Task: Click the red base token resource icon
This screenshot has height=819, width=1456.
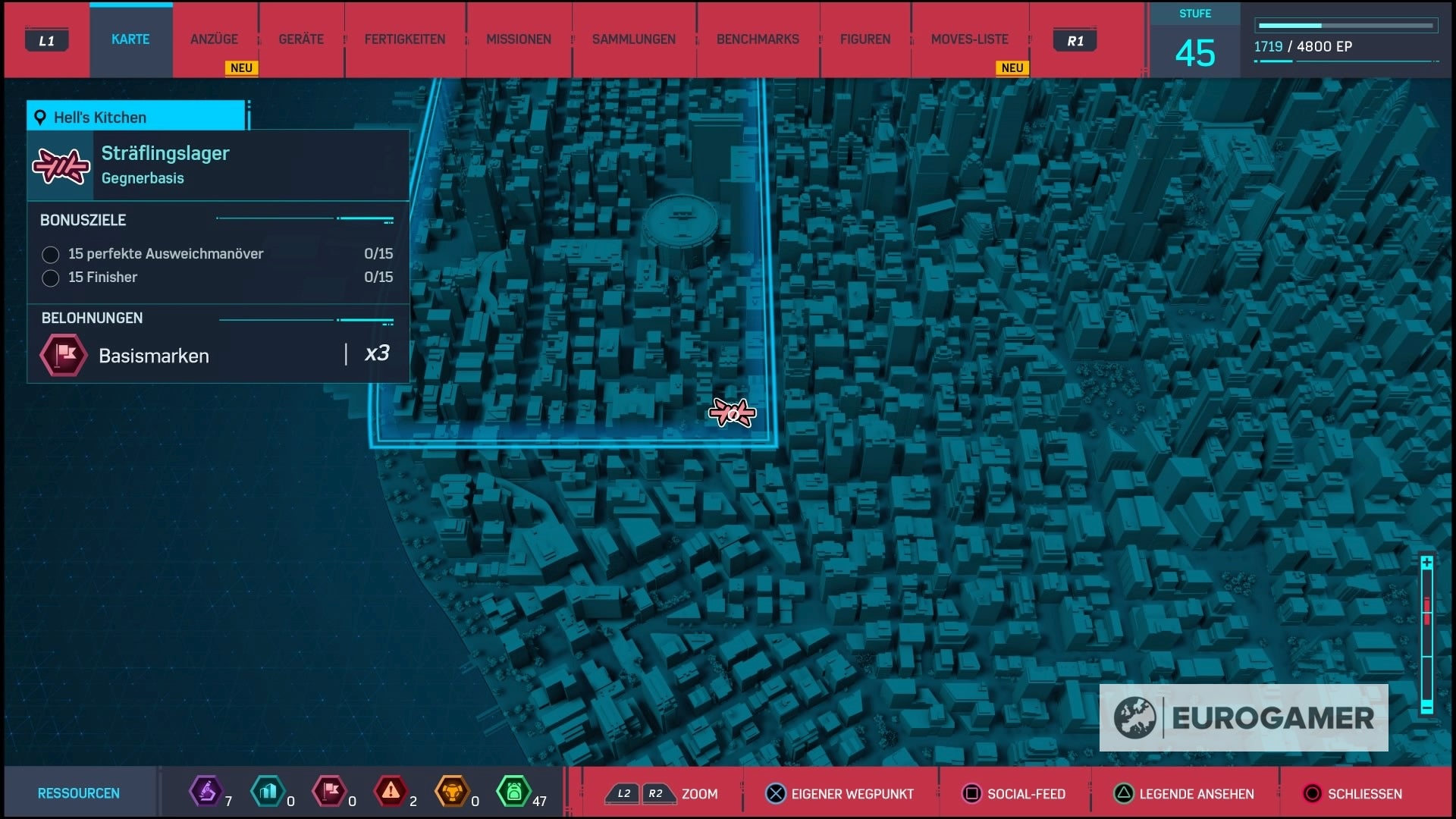Action: coord(329,792)
